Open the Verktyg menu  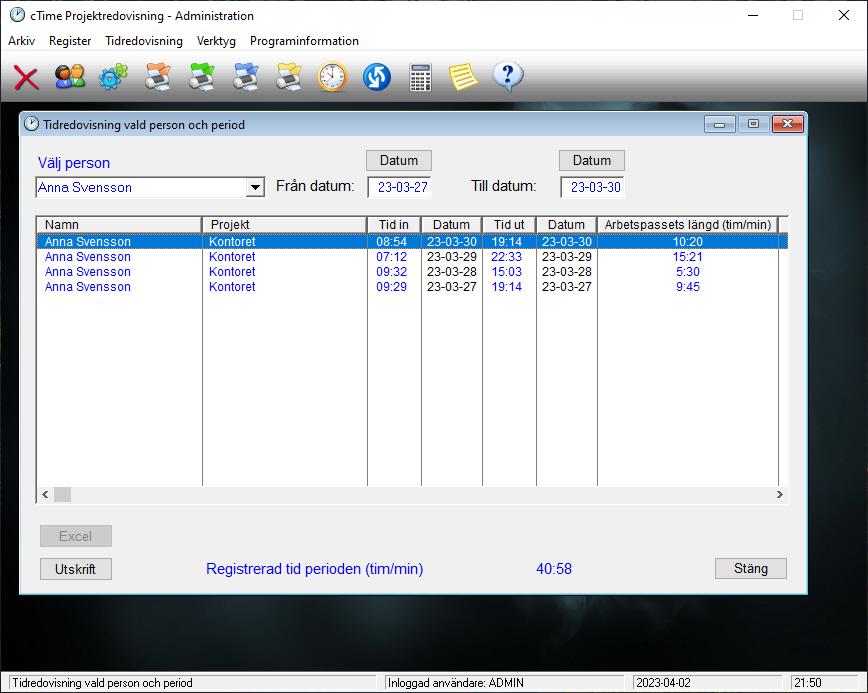216,41
